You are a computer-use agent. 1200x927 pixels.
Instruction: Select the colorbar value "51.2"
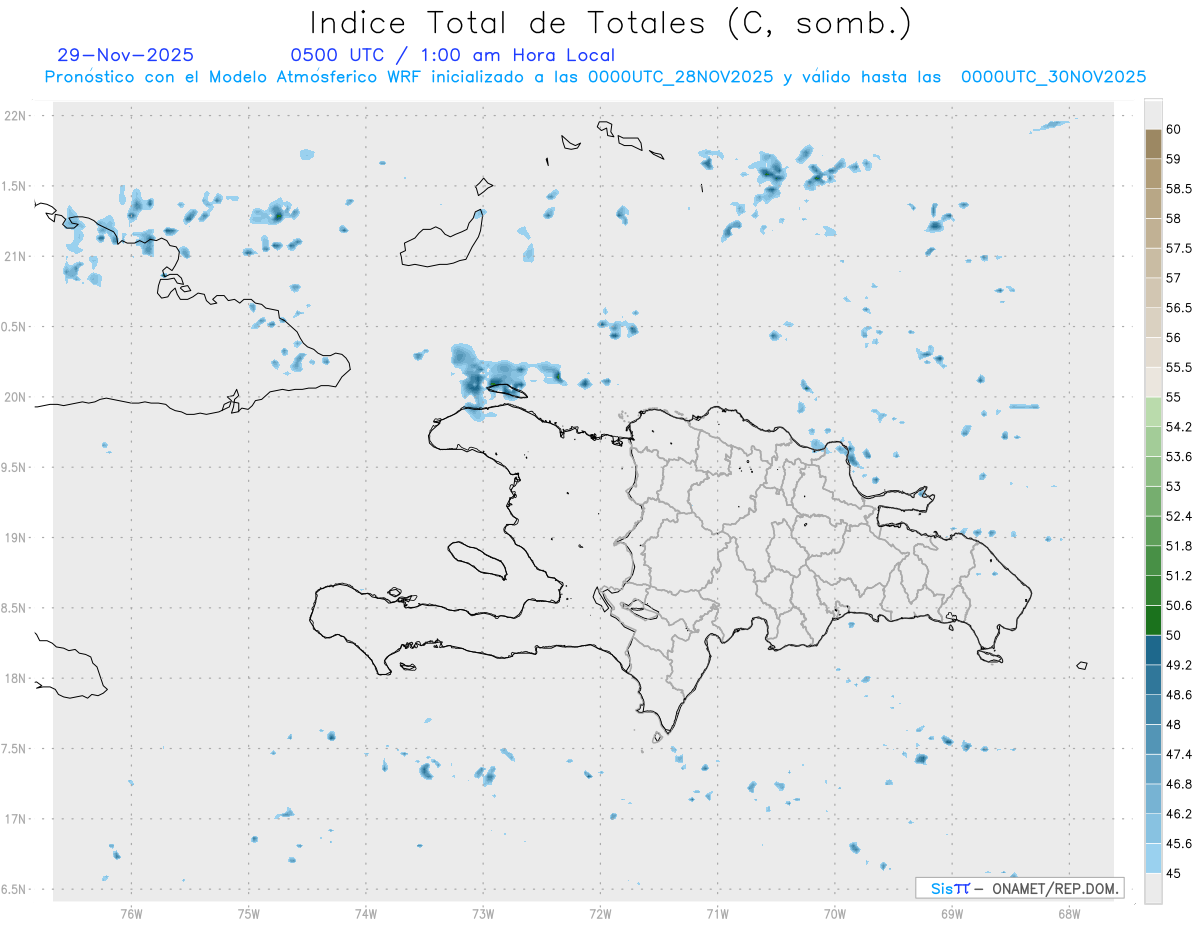(x=1179, y=576)
